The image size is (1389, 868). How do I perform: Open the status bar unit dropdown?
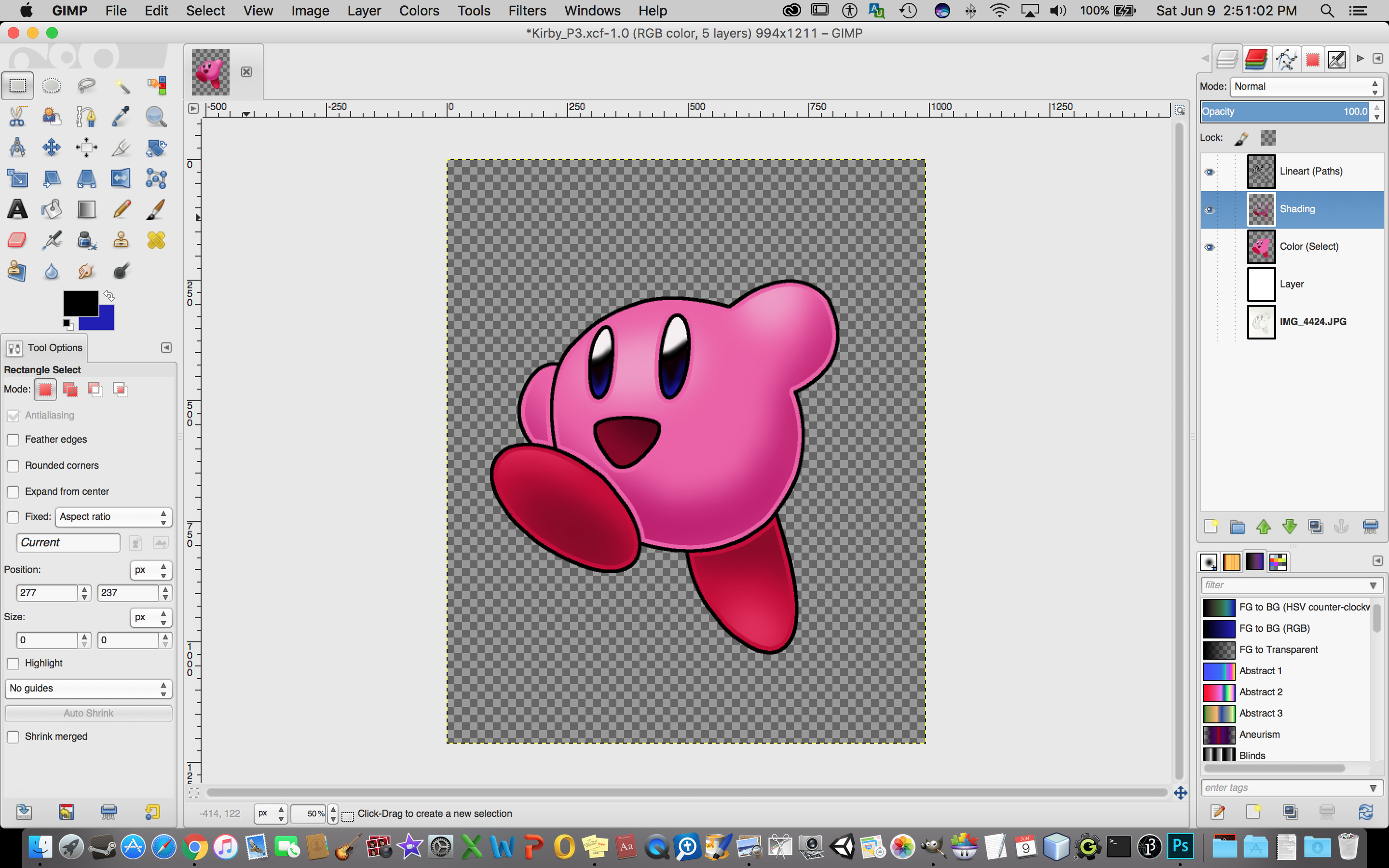[272, 814]
